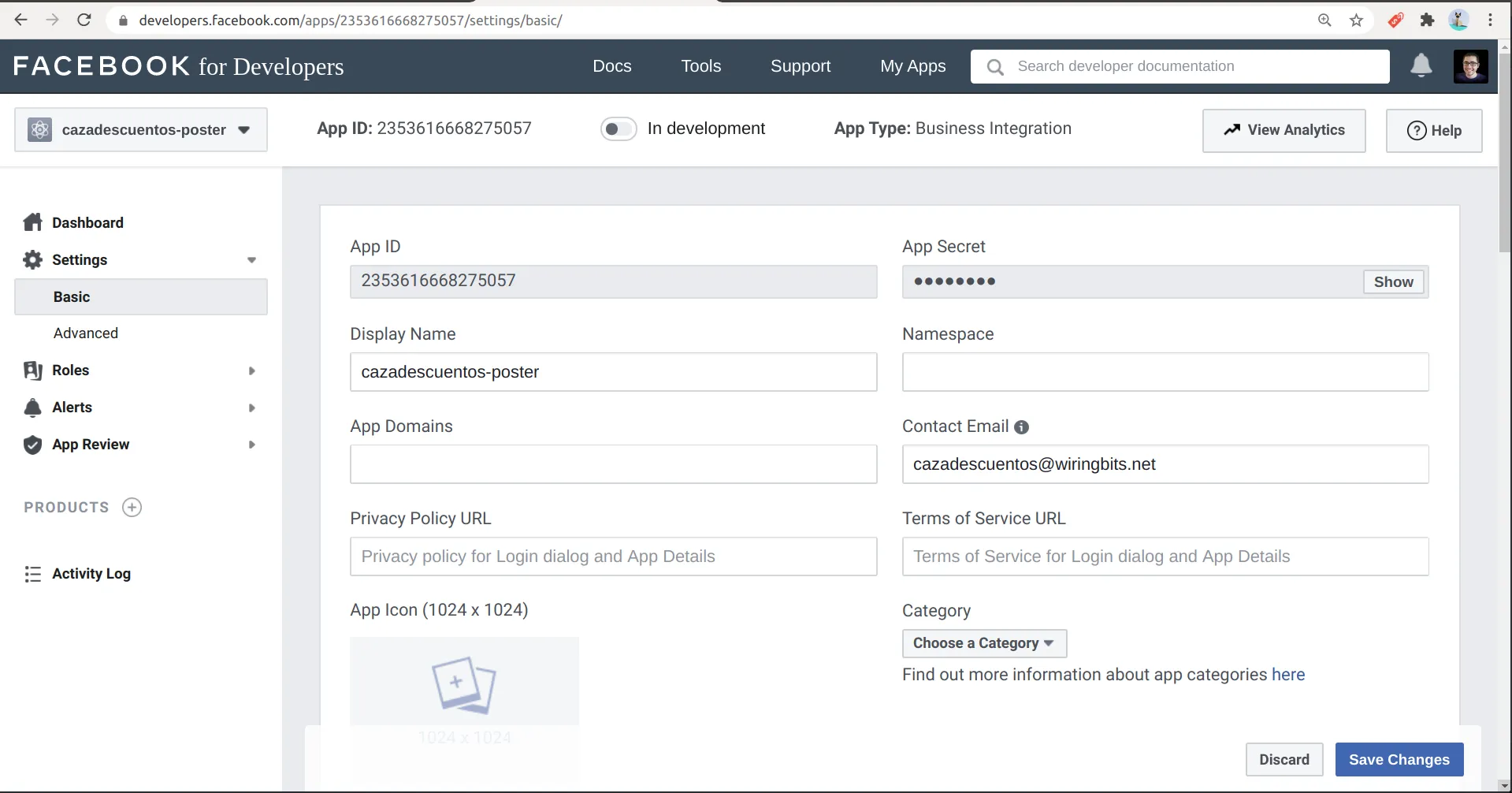This screenshot has width=1512, height=793.
Task: Expand the App Review section arrow
Action: pyautogui.click(x=251, y=445)
